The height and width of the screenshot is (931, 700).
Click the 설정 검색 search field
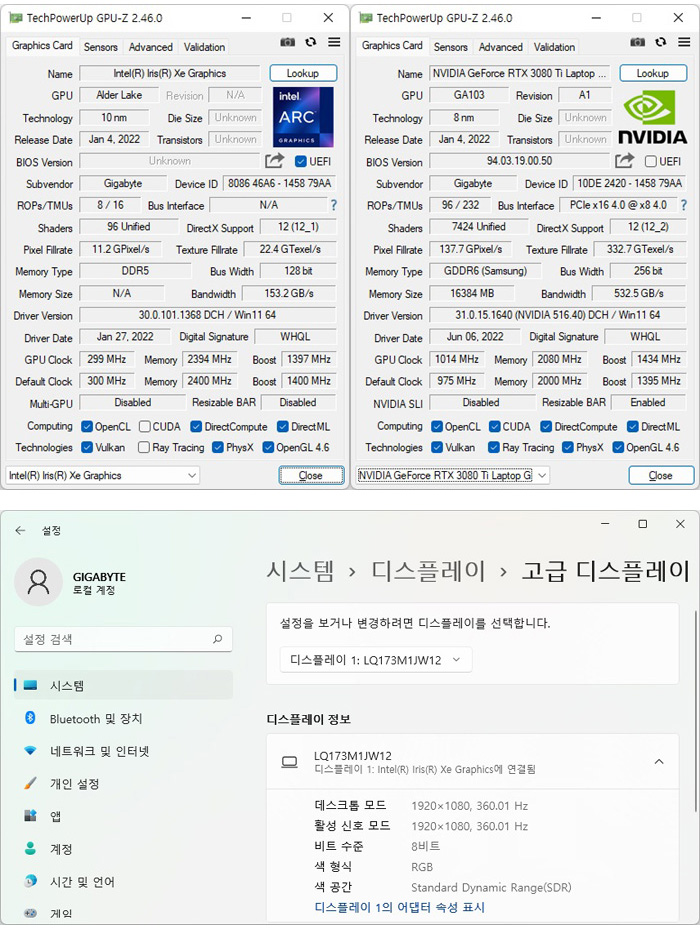tap(123, 639)
